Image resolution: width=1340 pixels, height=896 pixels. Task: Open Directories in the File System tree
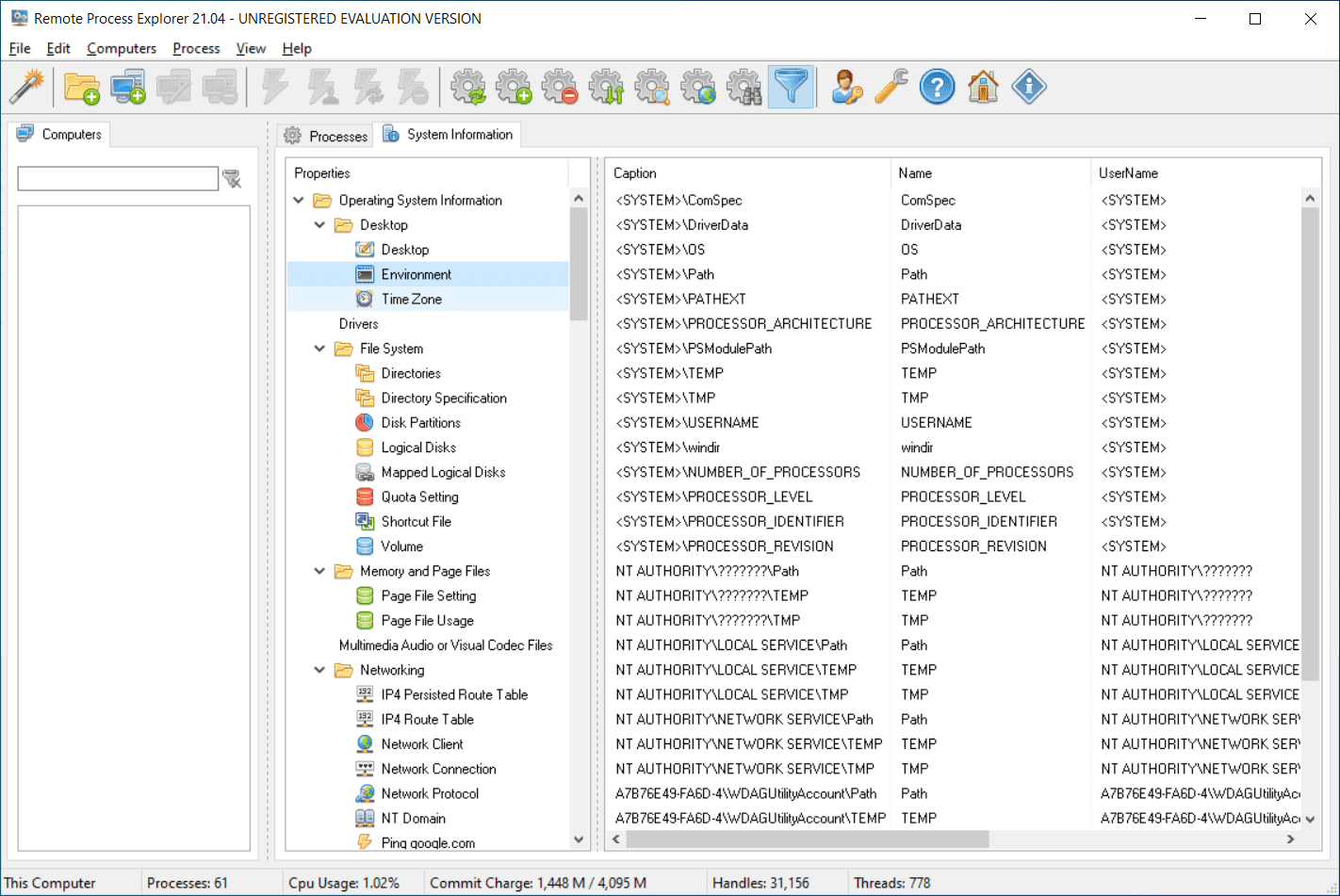(411, 373)
